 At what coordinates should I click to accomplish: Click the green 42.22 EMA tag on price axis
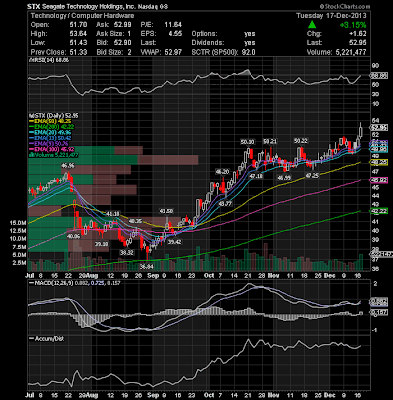(379, 211)
